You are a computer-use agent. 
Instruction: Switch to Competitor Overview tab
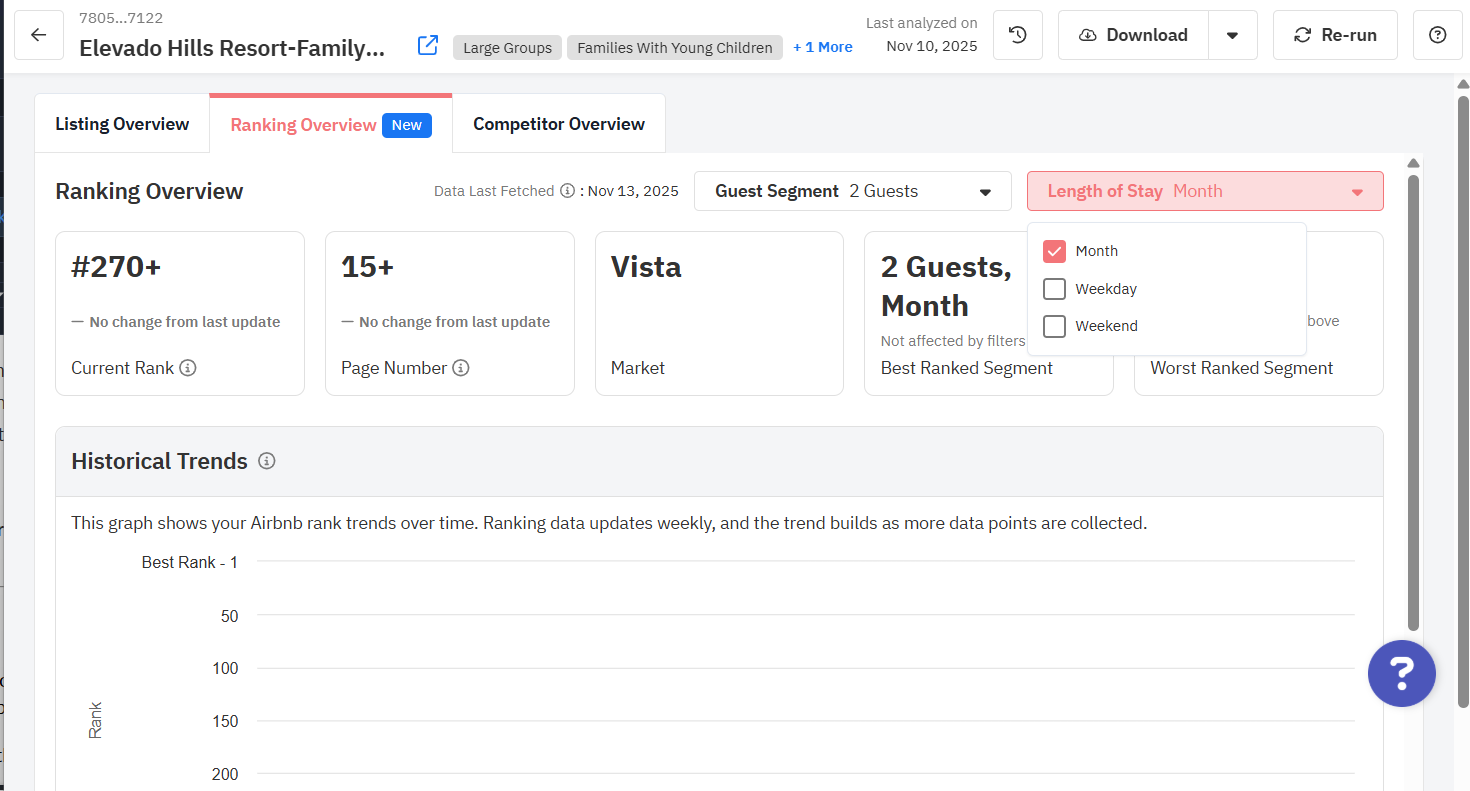coord(558,124)
